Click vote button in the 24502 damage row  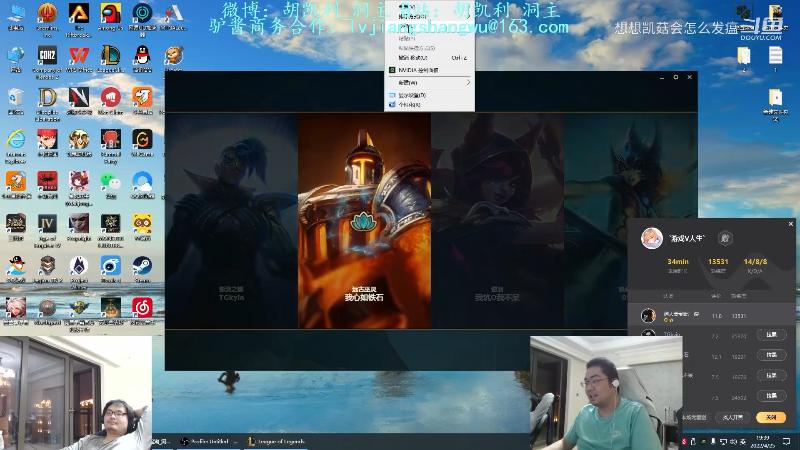point(771,395)
